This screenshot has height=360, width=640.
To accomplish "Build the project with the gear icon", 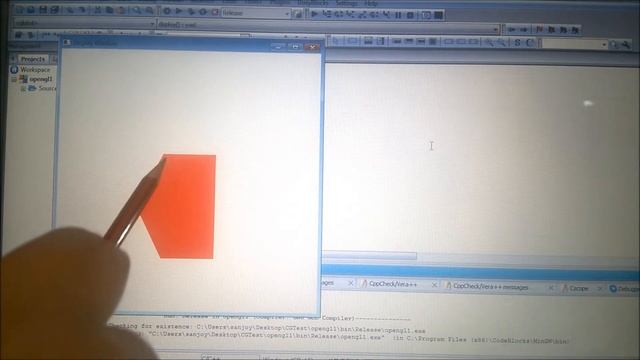I will pos(167,11).
